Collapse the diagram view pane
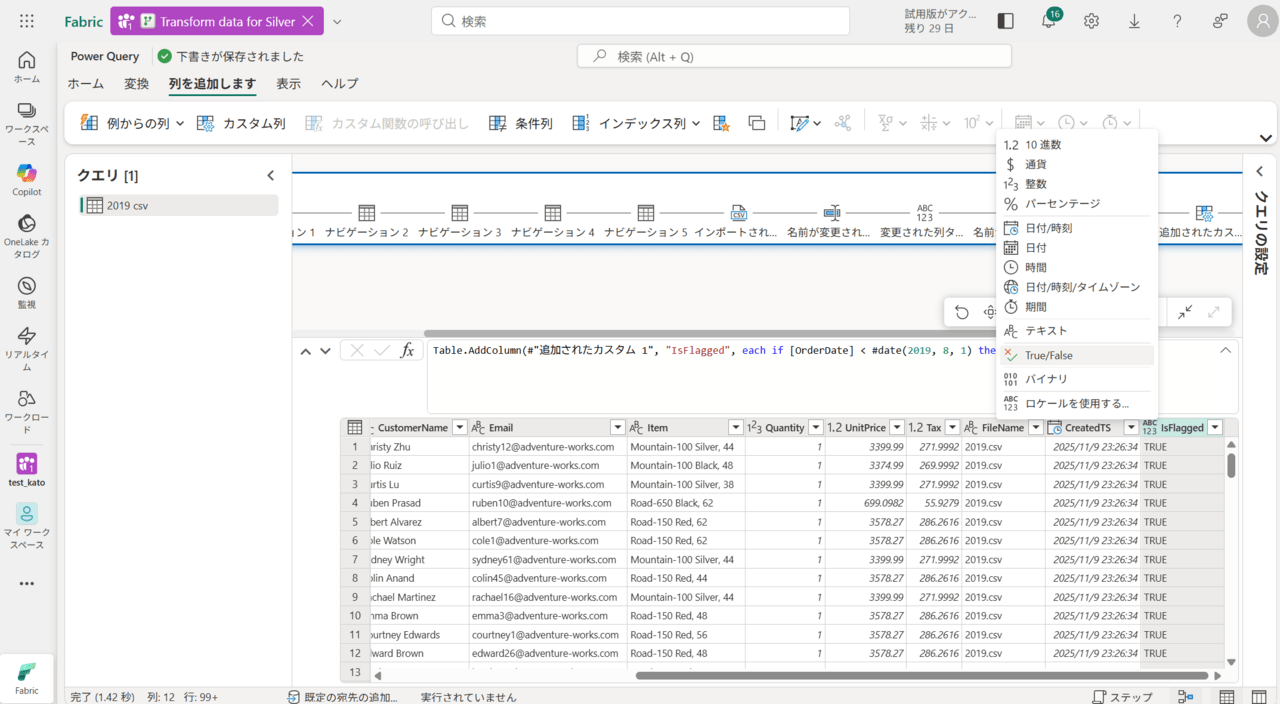 pos(1184,312)
